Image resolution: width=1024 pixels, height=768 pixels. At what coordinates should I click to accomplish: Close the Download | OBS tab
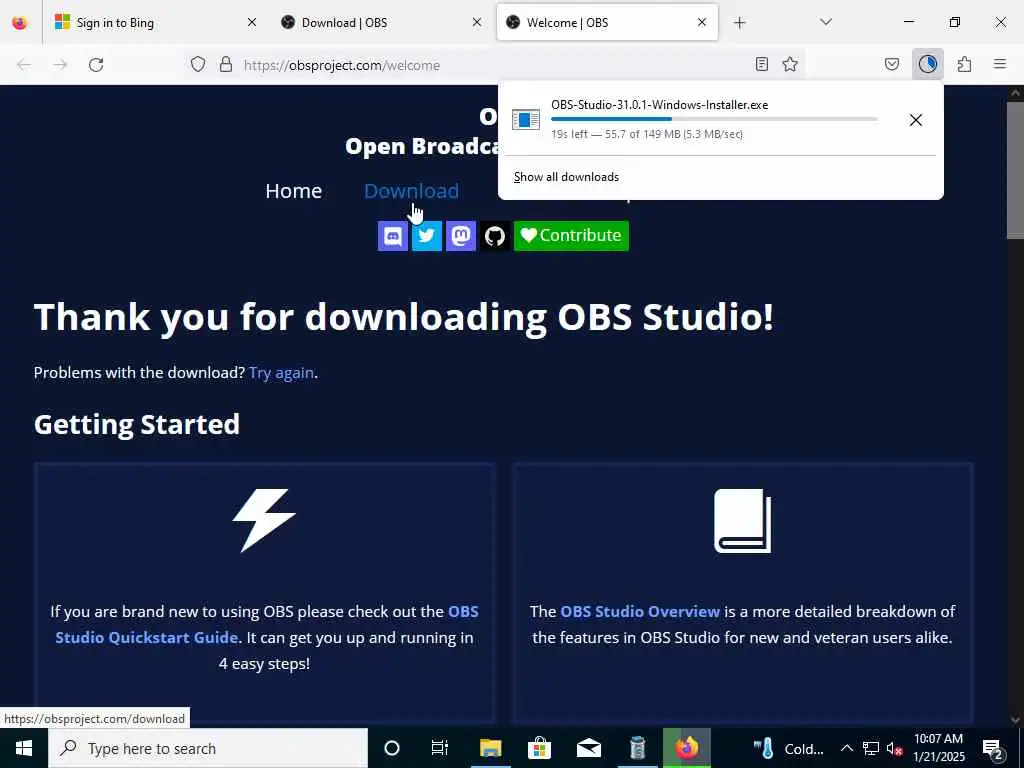tap(477, 23)
